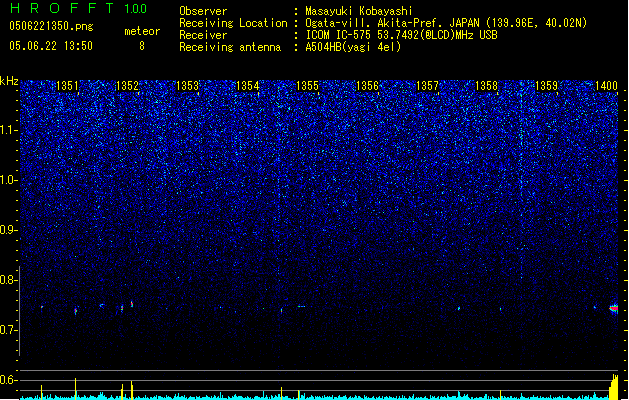
Task: Click the date stamp 05.06.22 13:50
Action: pos(51,46)
